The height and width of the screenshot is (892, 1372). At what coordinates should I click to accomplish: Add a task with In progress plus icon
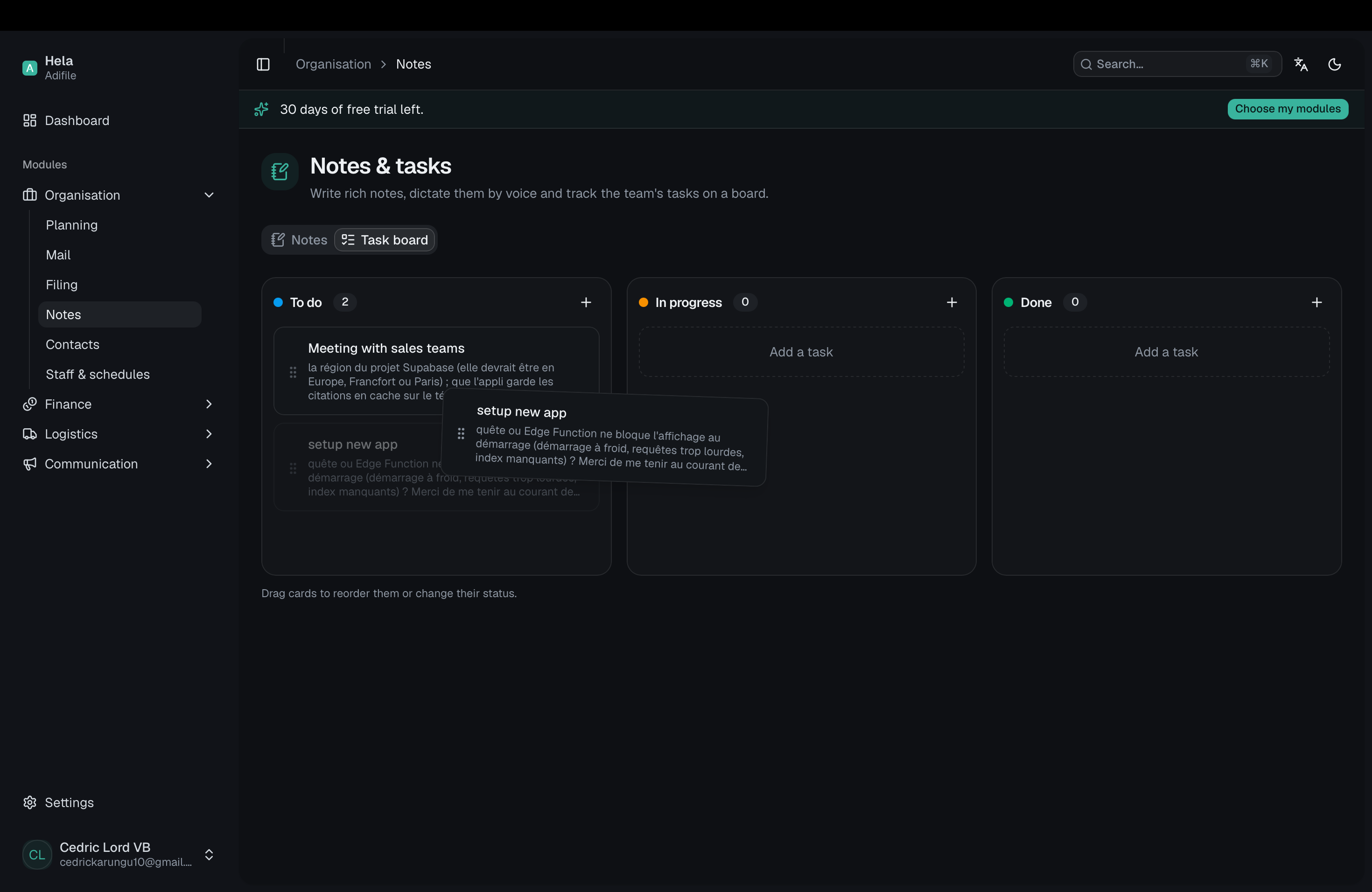click(x=952, y=302)
